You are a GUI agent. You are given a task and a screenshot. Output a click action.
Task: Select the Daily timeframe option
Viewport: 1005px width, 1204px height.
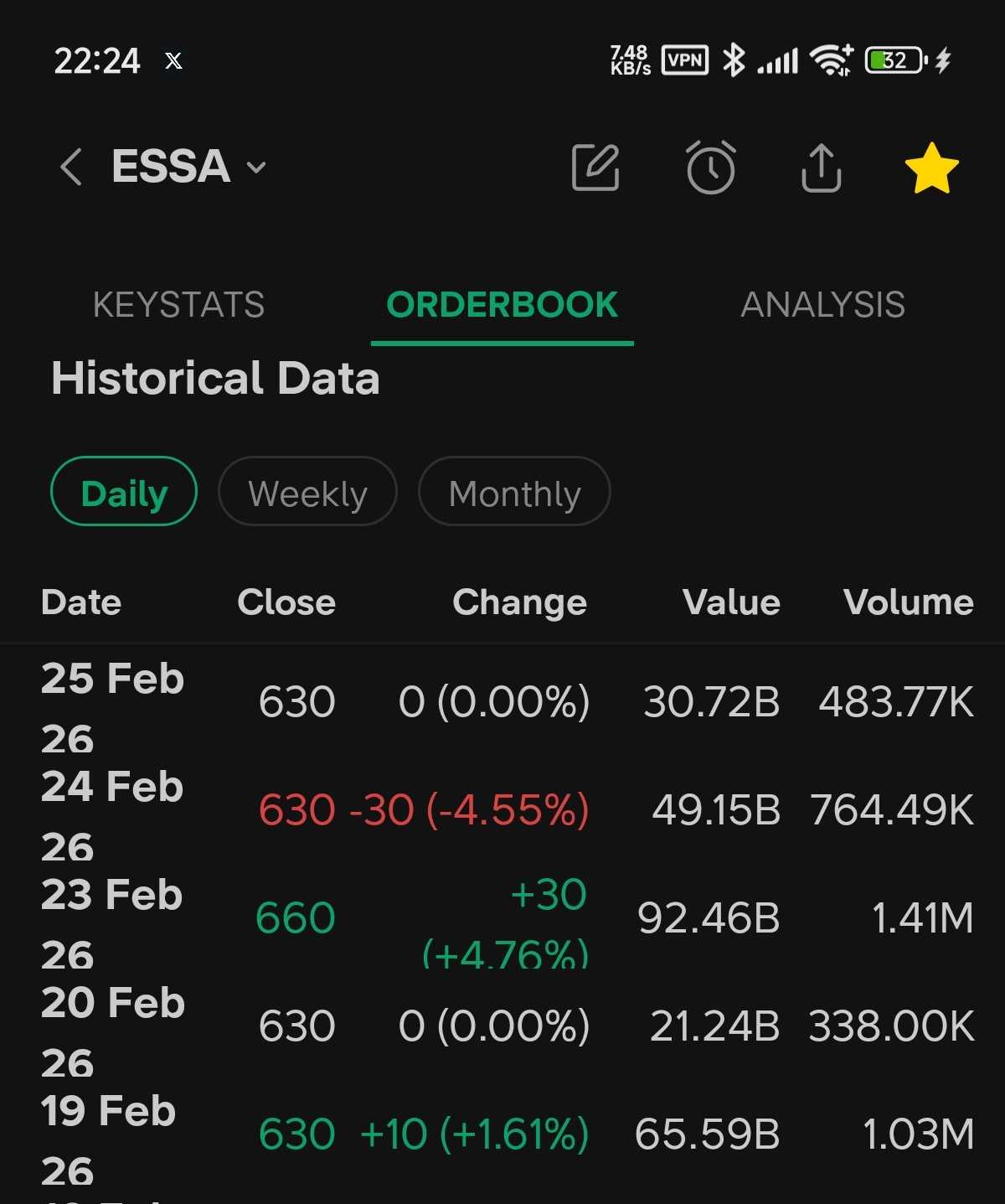pos(124,492)
